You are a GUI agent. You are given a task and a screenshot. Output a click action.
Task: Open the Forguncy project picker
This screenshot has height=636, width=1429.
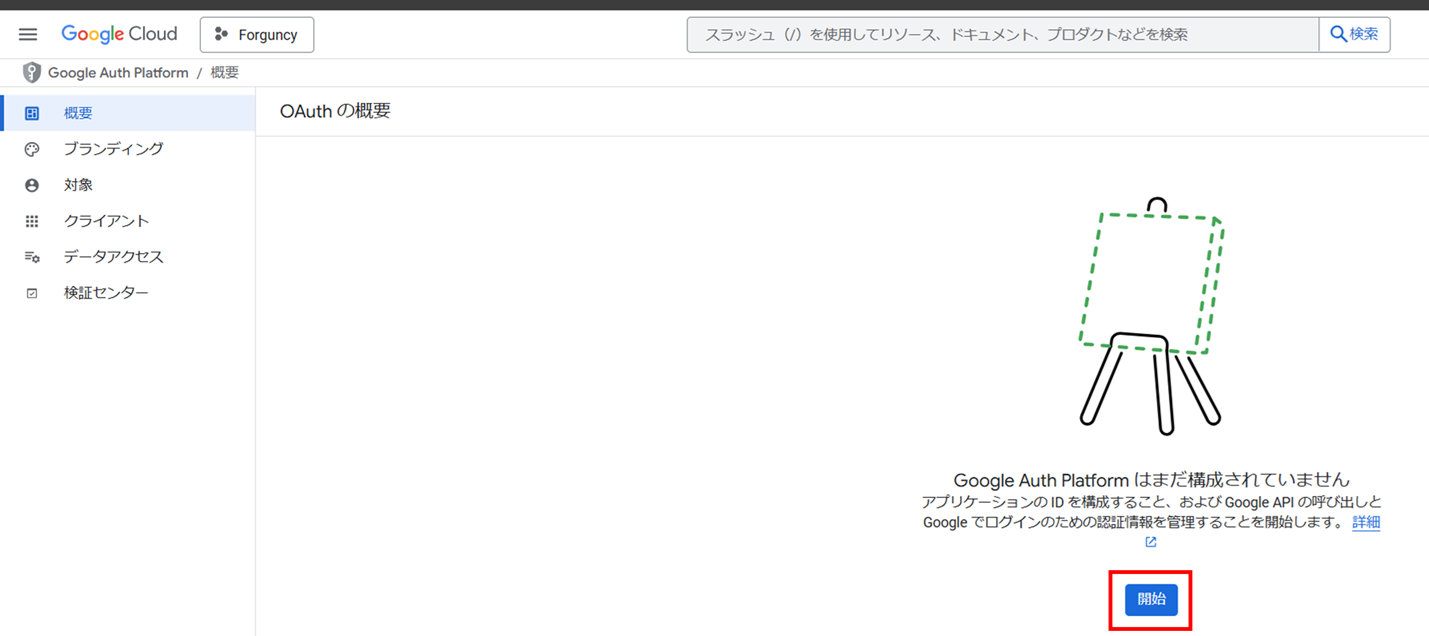click(x=257, y=34)
